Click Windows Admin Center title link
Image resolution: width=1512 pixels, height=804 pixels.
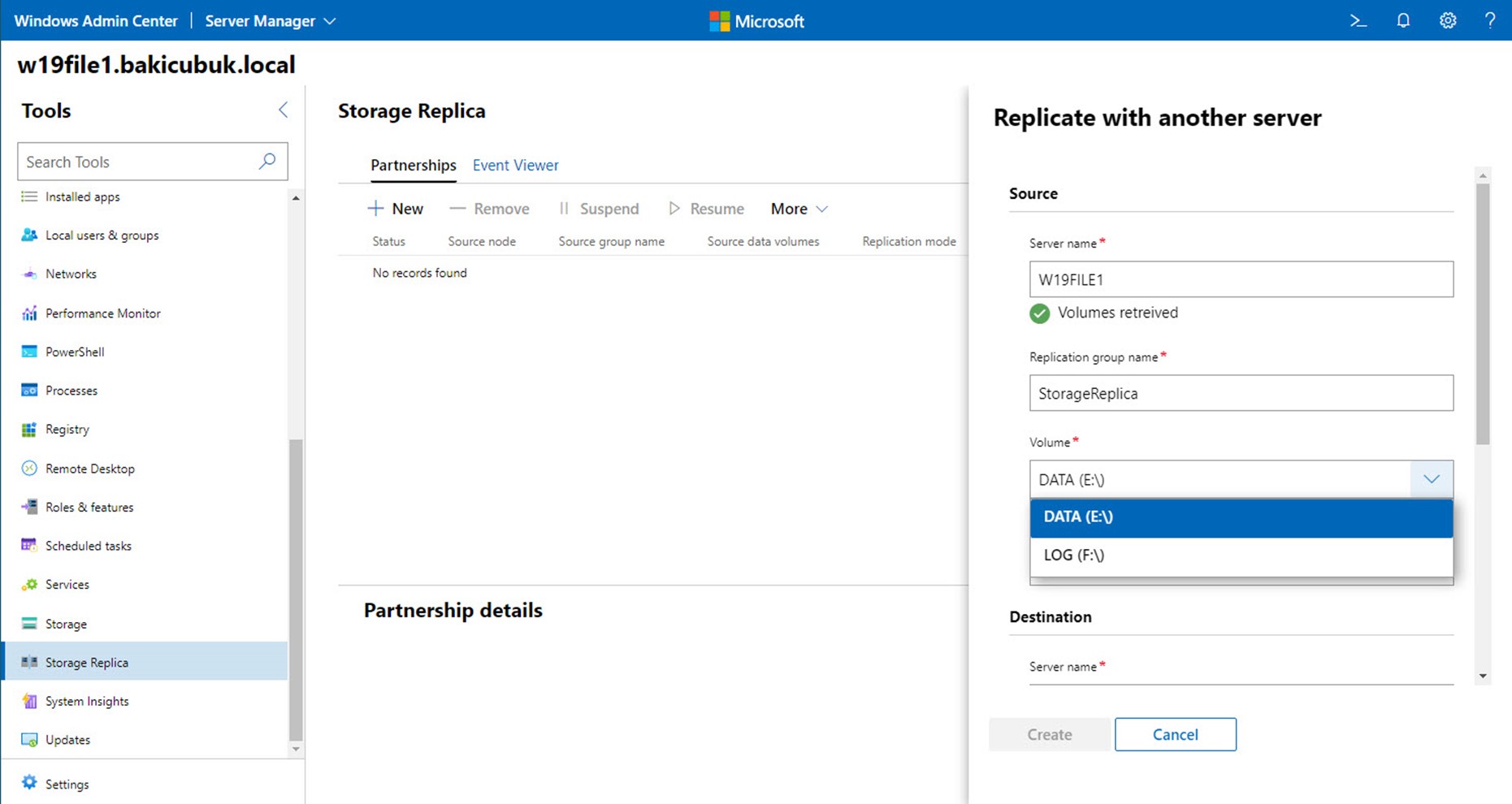click(x=96, y=21)
